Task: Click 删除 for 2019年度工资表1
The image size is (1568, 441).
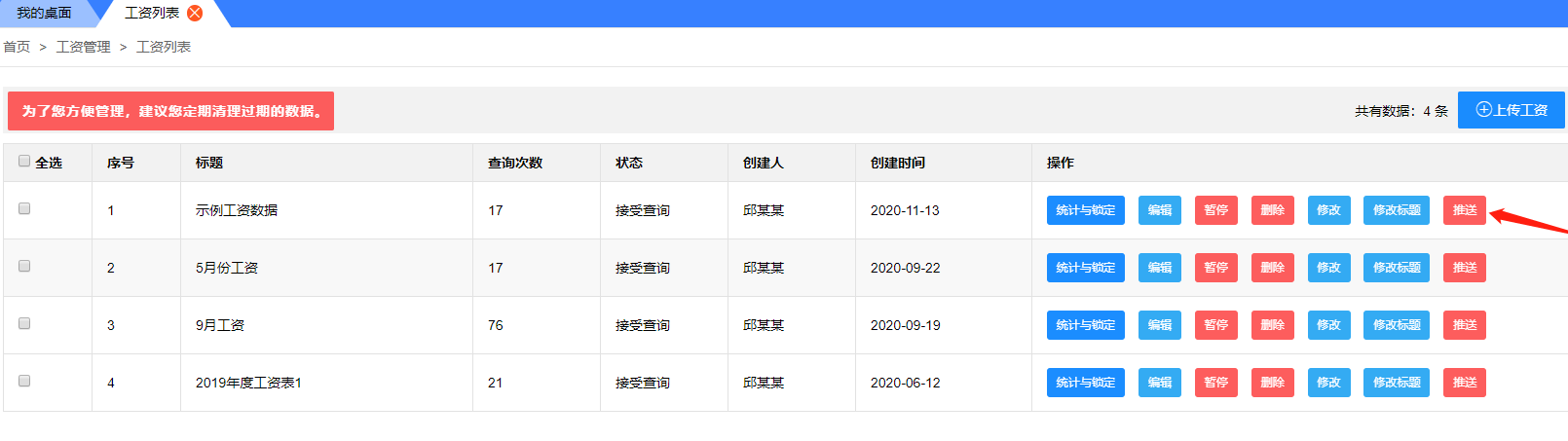Action: pyautogui.click(x=1273, y=383)
